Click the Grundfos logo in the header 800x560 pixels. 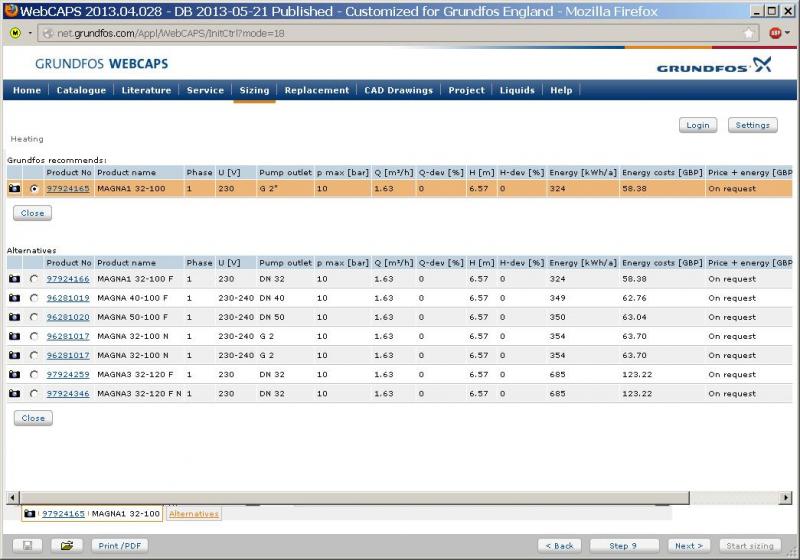click(x=714, y=66)
